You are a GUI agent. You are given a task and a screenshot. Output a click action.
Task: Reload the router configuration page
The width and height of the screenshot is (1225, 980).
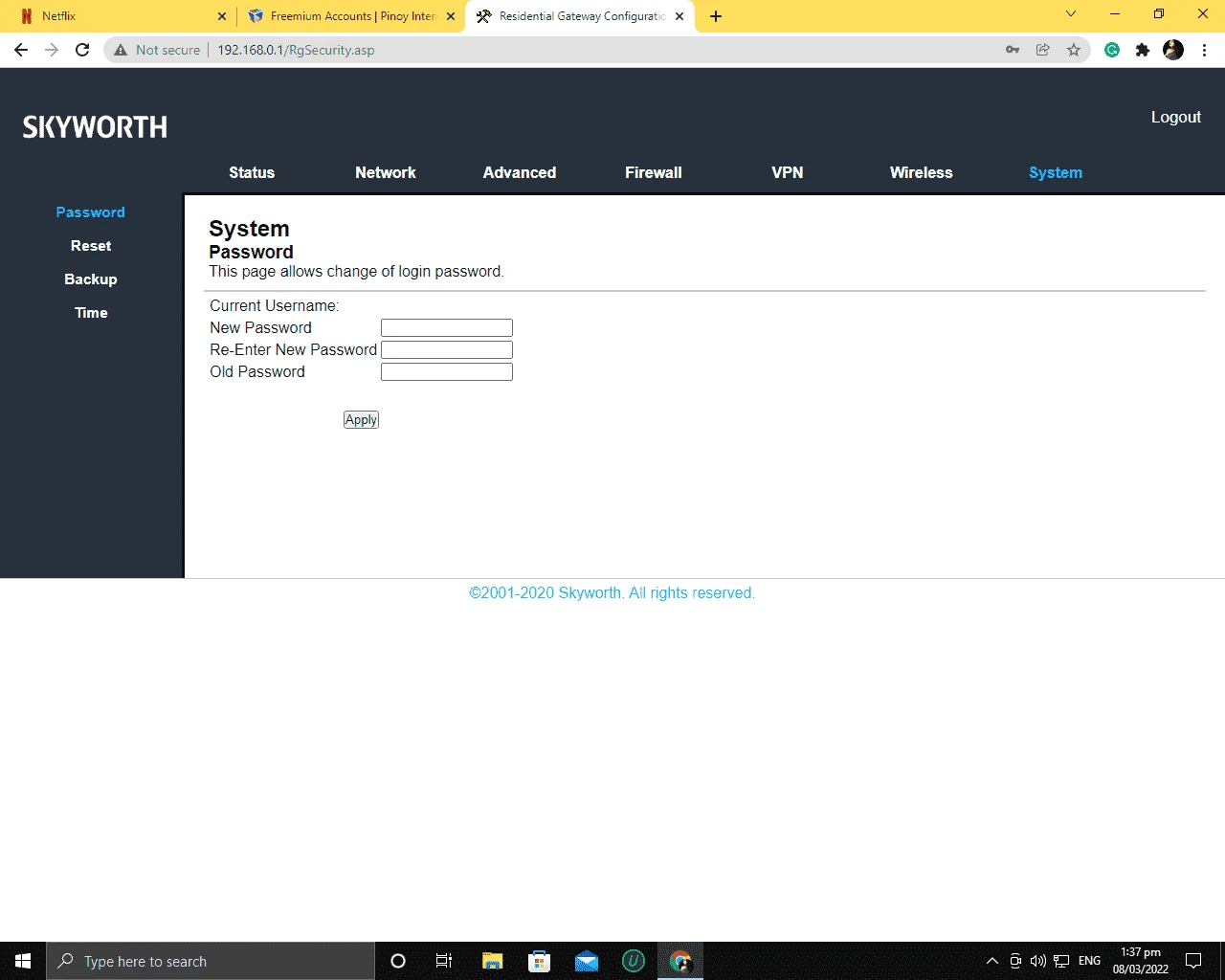[82, 50]
